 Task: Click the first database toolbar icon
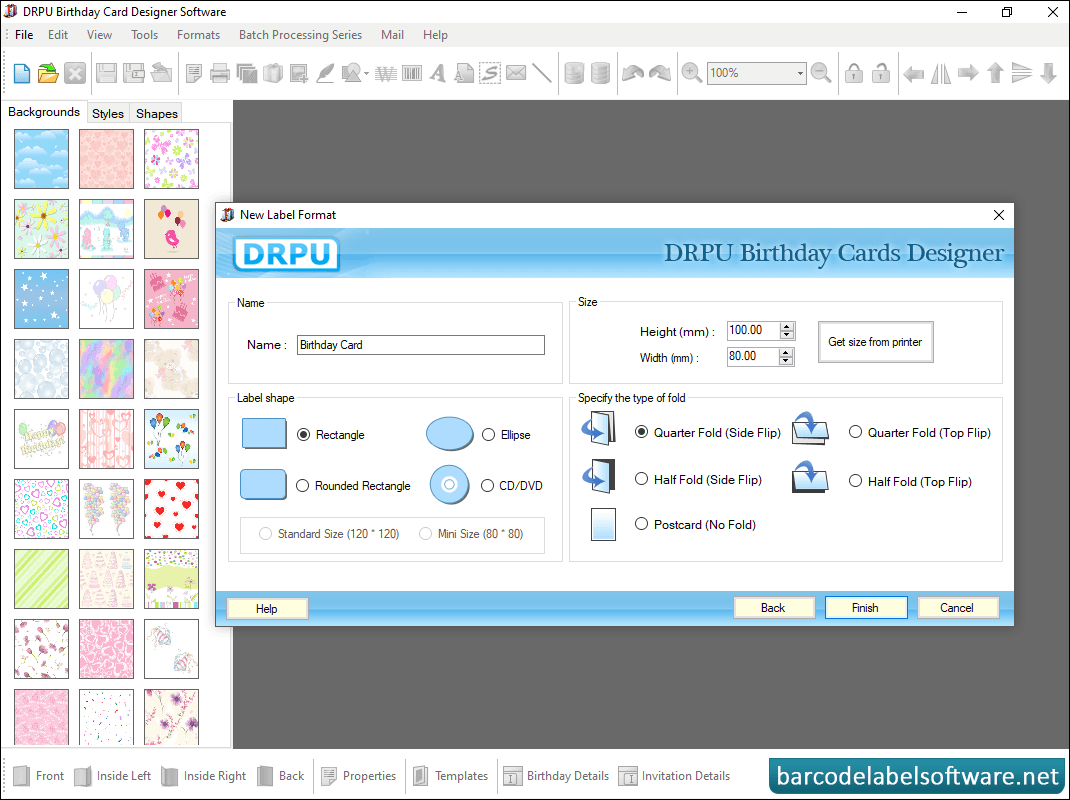coord(575,73)
